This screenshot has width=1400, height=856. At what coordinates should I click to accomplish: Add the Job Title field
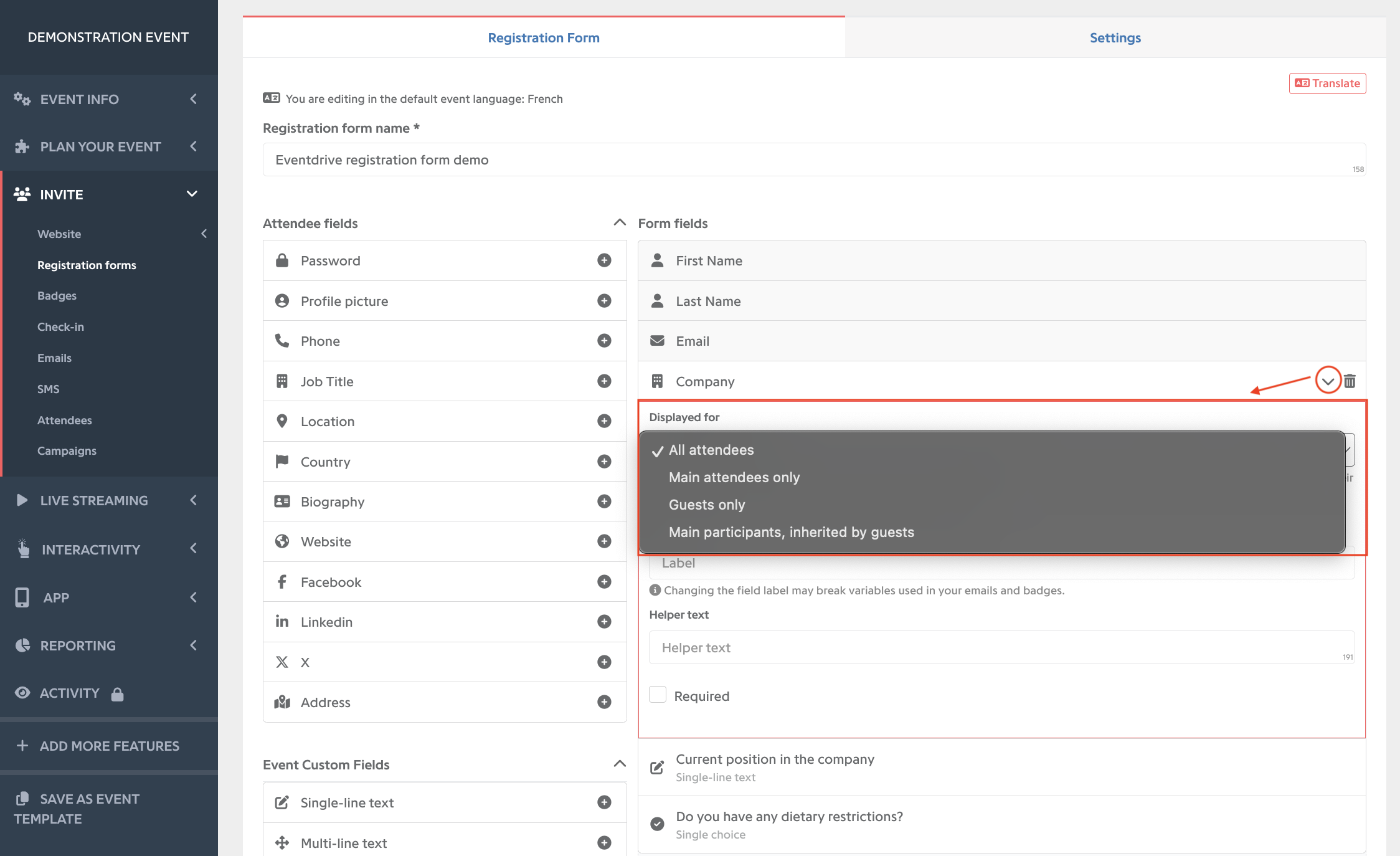[x=604, y=381]
